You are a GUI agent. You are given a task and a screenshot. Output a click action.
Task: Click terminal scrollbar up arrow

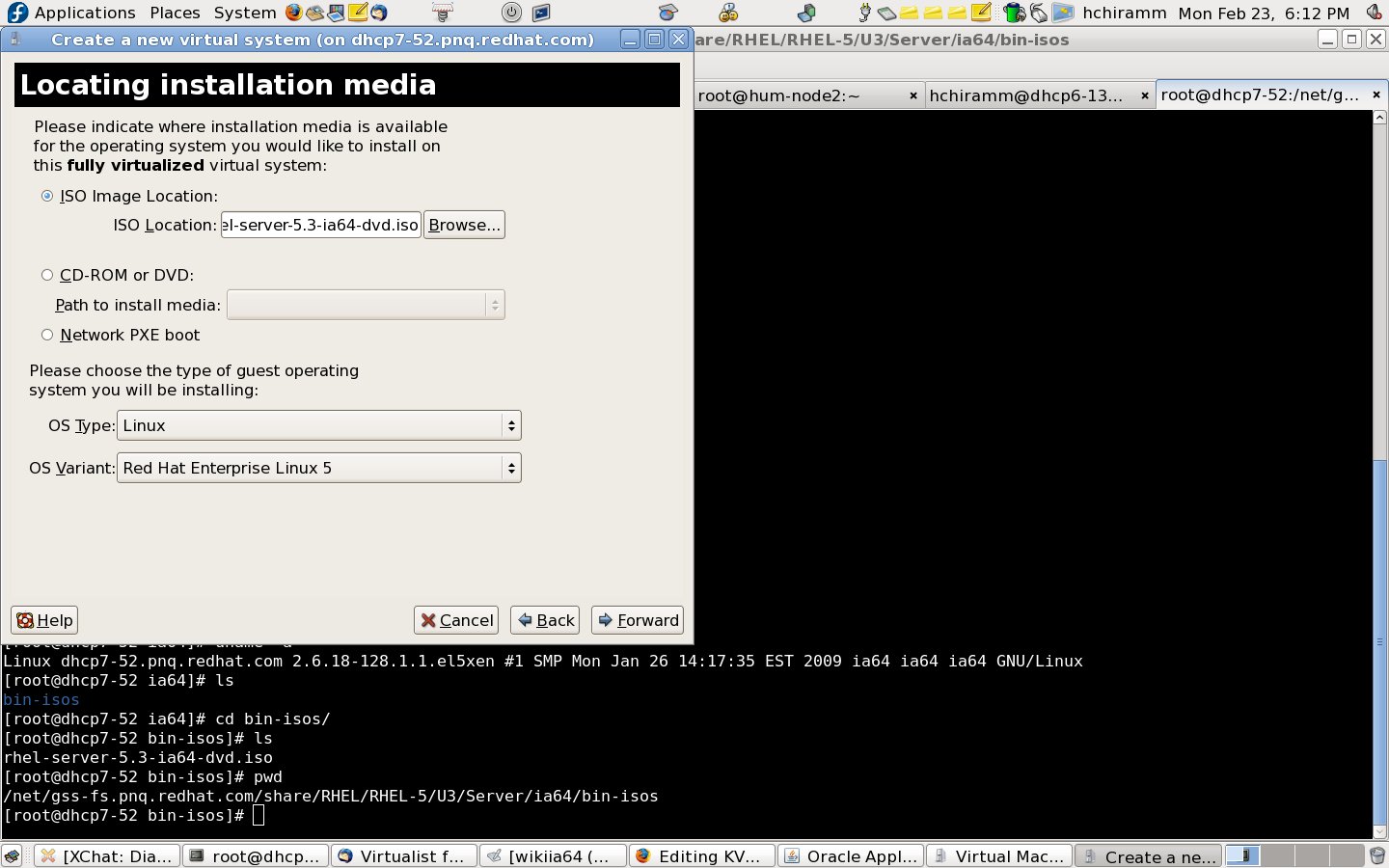1379,118
